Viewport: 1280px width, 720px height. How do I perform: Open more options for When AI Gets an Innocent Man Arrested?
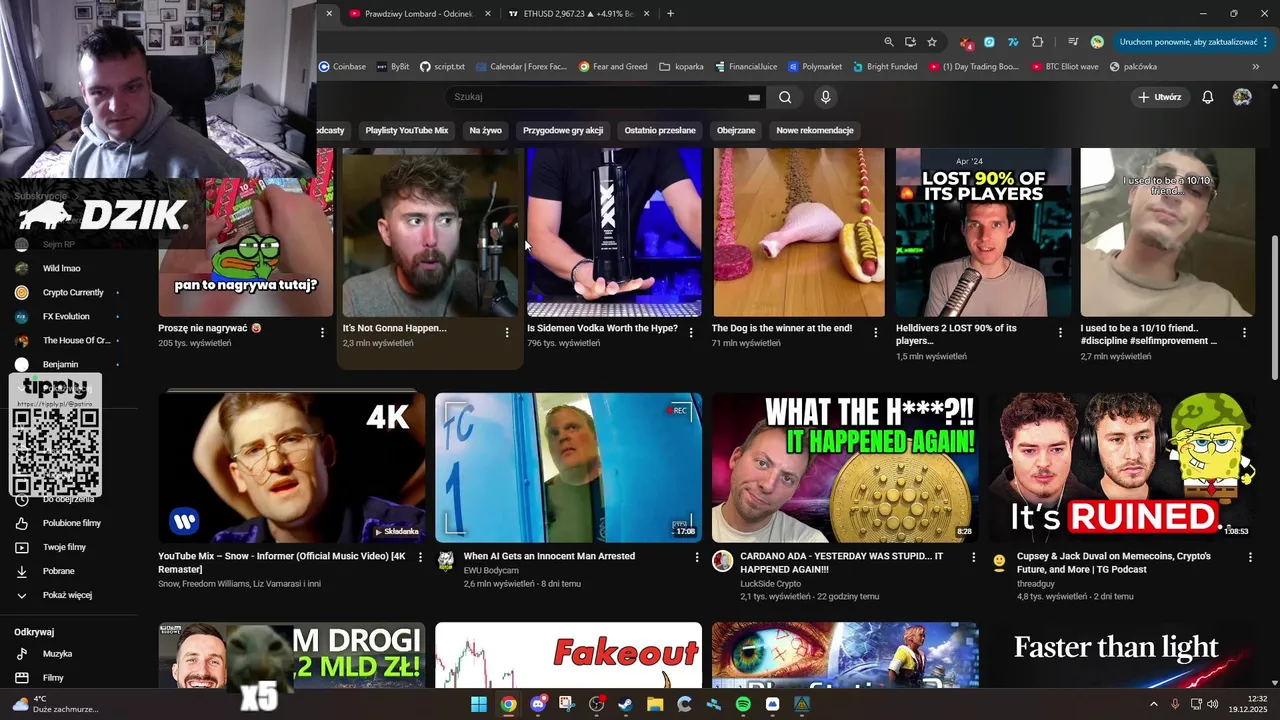(x=697, y=557)
